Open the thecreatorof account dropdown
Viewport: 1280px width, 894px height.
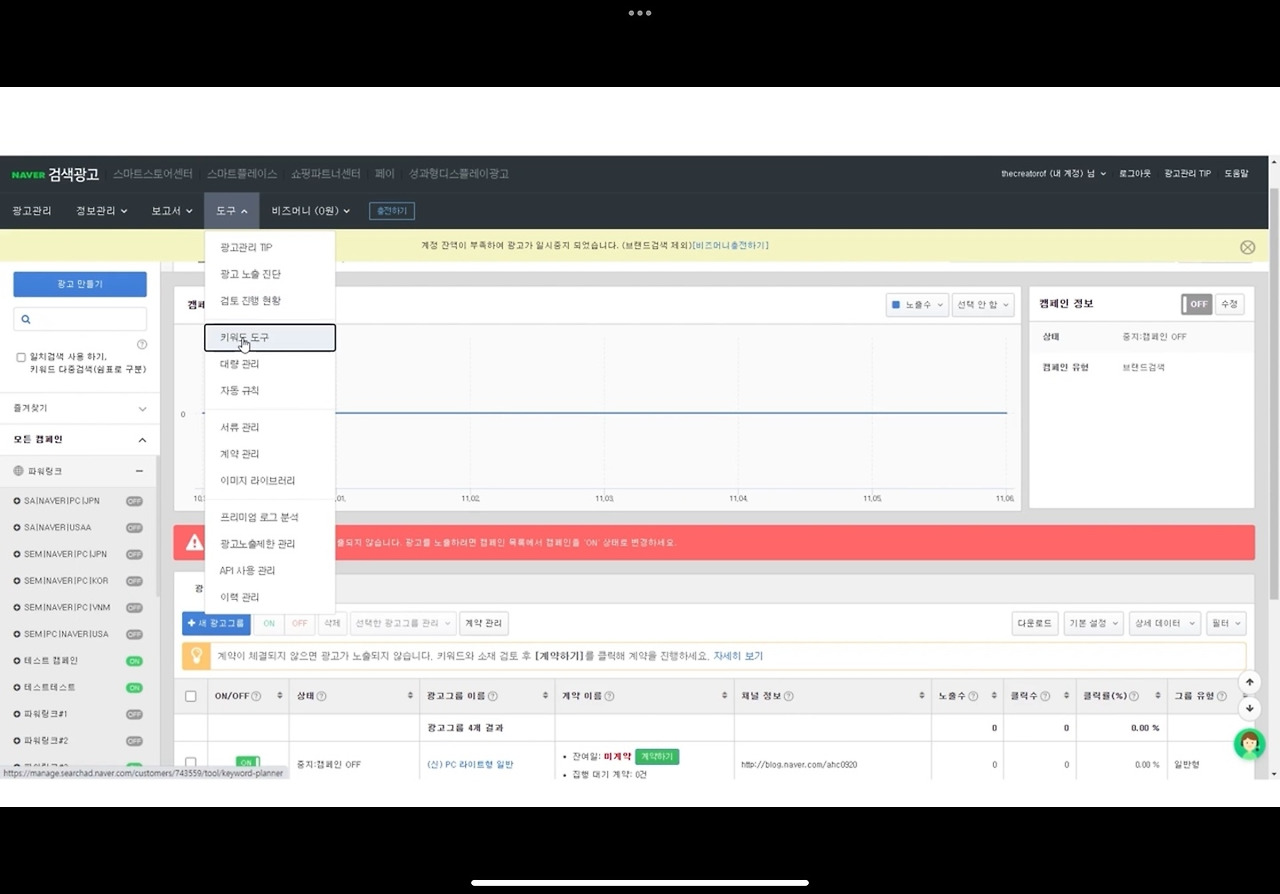coord(1054,174)
